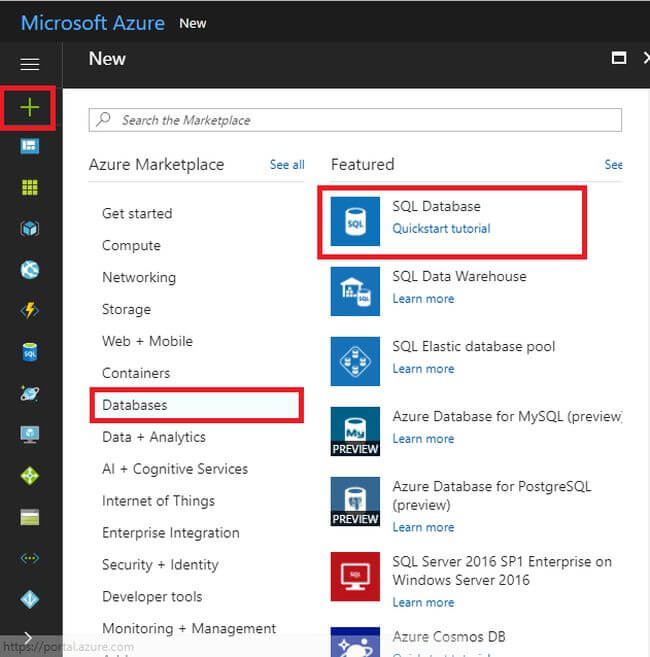Open the Compute category

131,245
